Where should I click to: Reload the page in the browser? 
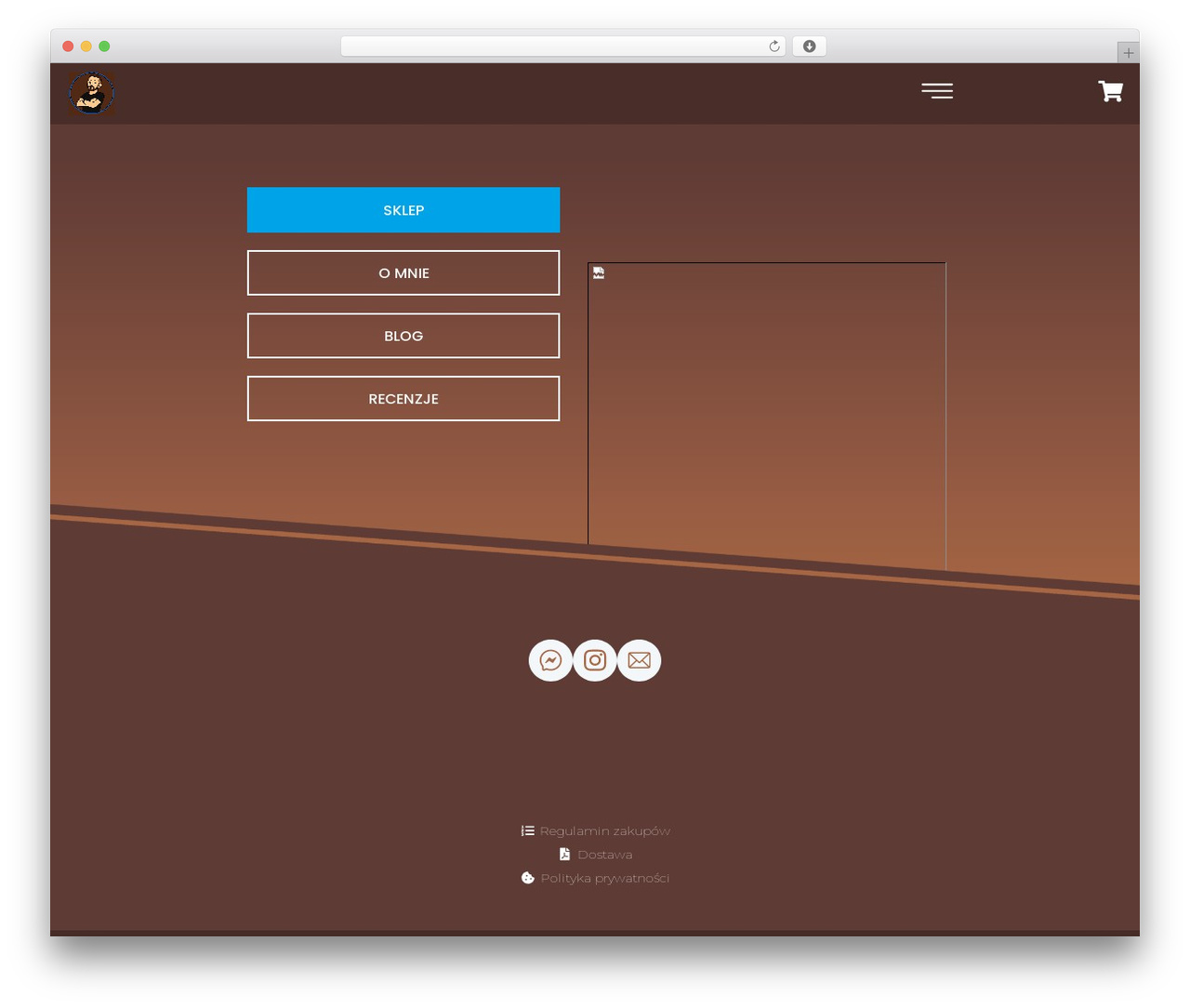[774, 46]
